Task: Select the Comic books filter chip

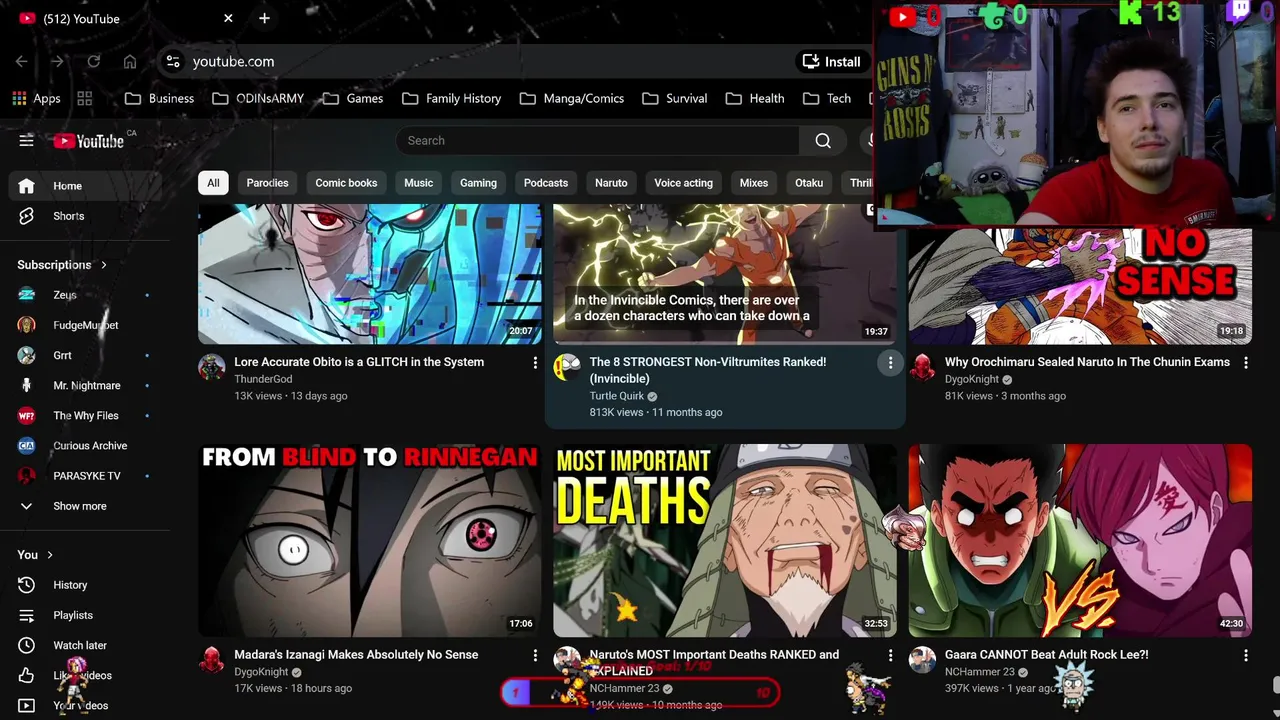Action: (346, 183)
